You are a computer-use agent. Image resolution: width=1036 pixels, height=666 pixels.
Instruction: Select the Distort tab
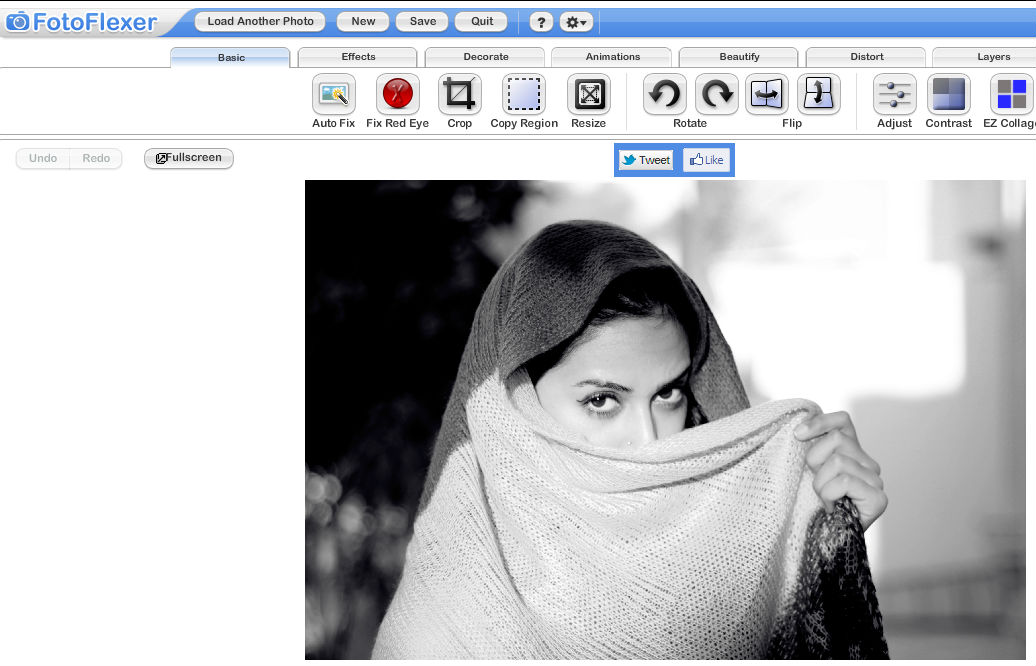(866, 57)
